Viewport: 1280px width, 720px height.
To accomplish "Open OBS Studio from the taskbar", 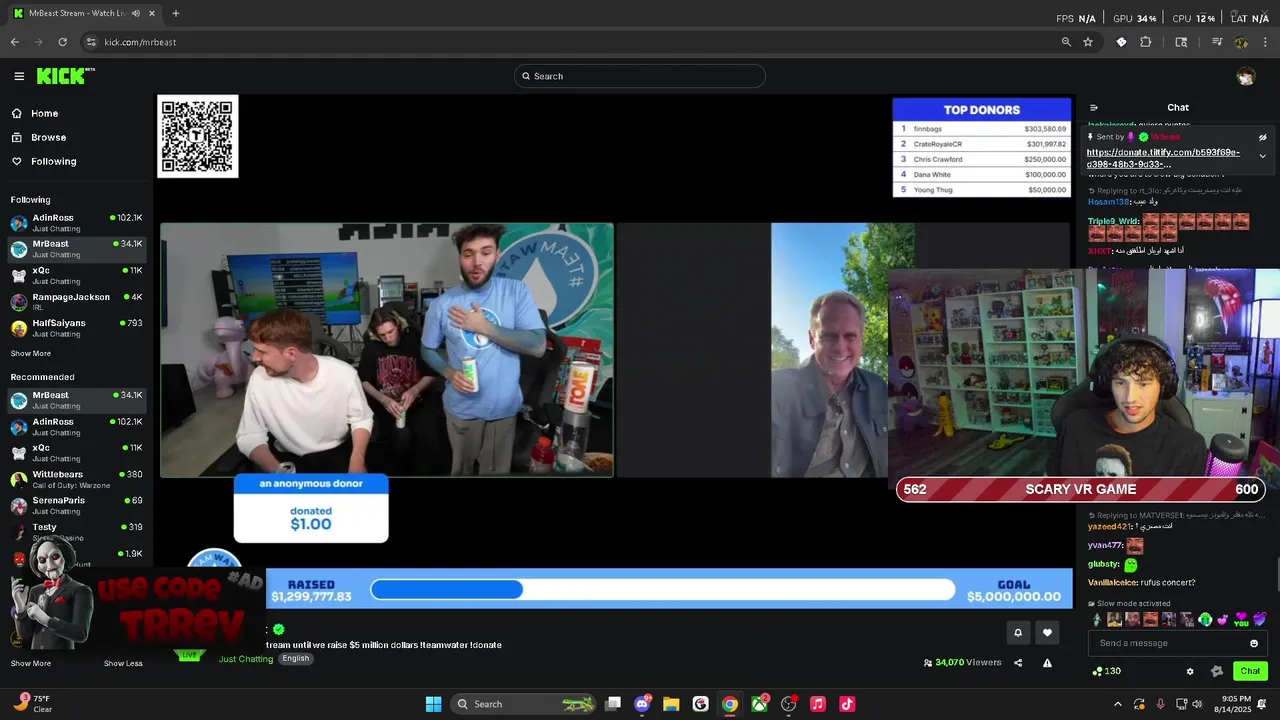I will (x=788, y=704).
